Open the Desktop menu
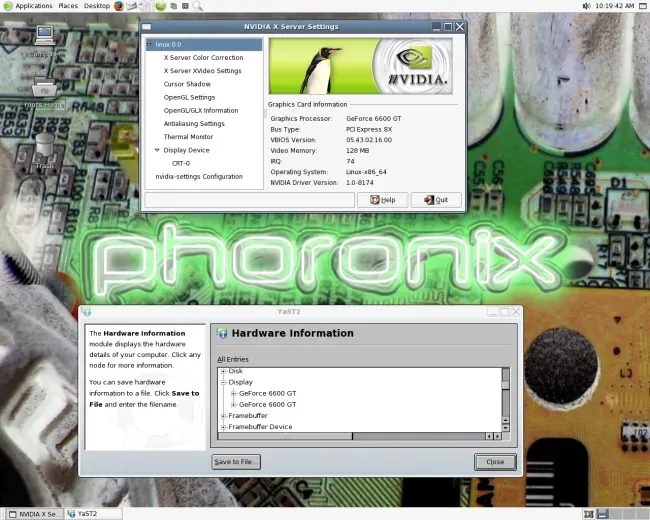The width and height of the screenshot is (650, 520). click(x=97, y=6)
